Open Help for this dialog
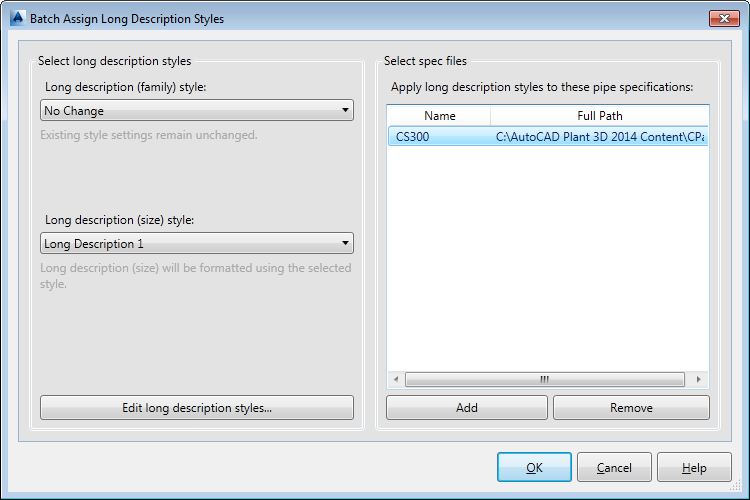750x500 pixels. pyautogui.click(x=694, y=468)
